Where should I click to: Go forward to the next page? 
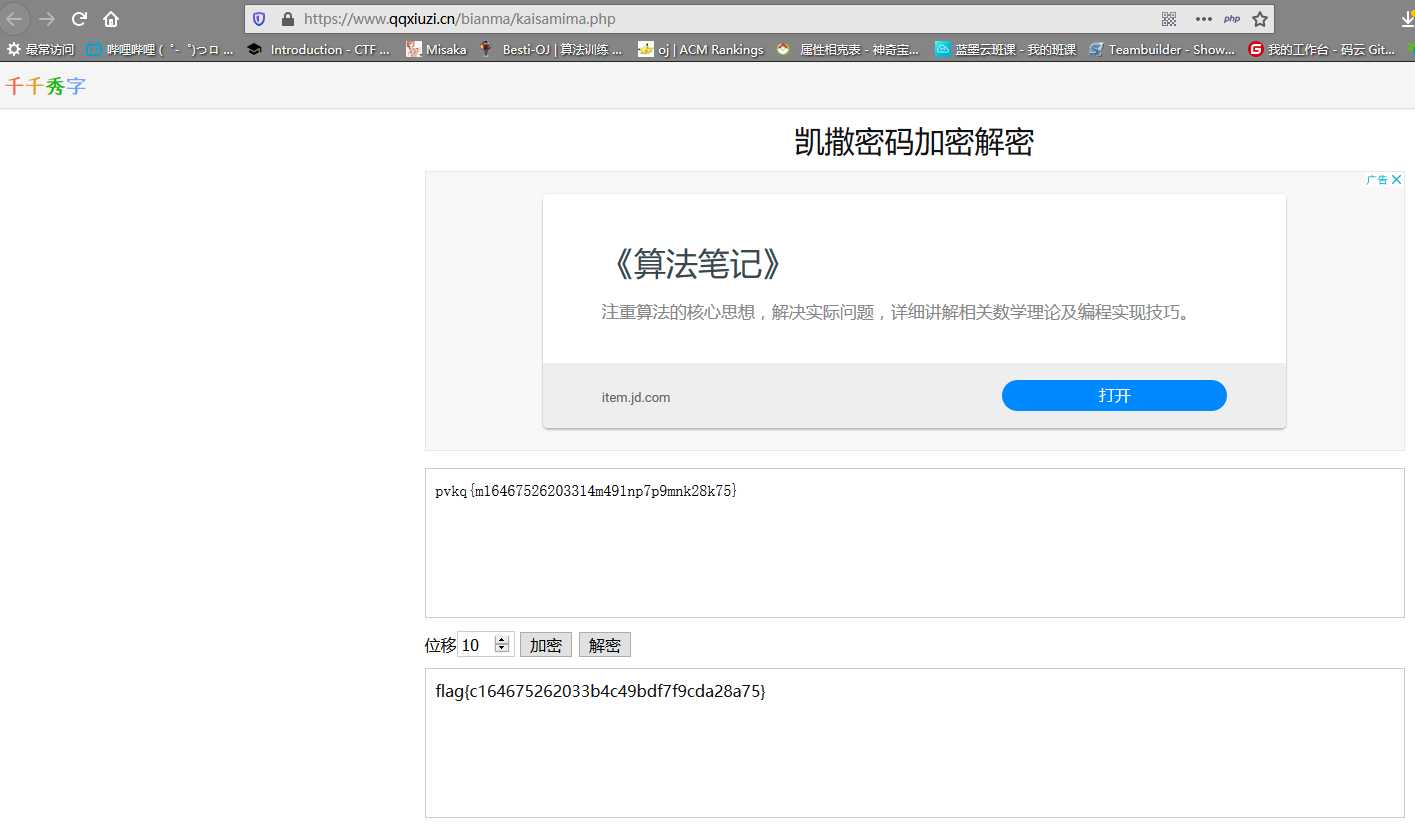point(47,18)
